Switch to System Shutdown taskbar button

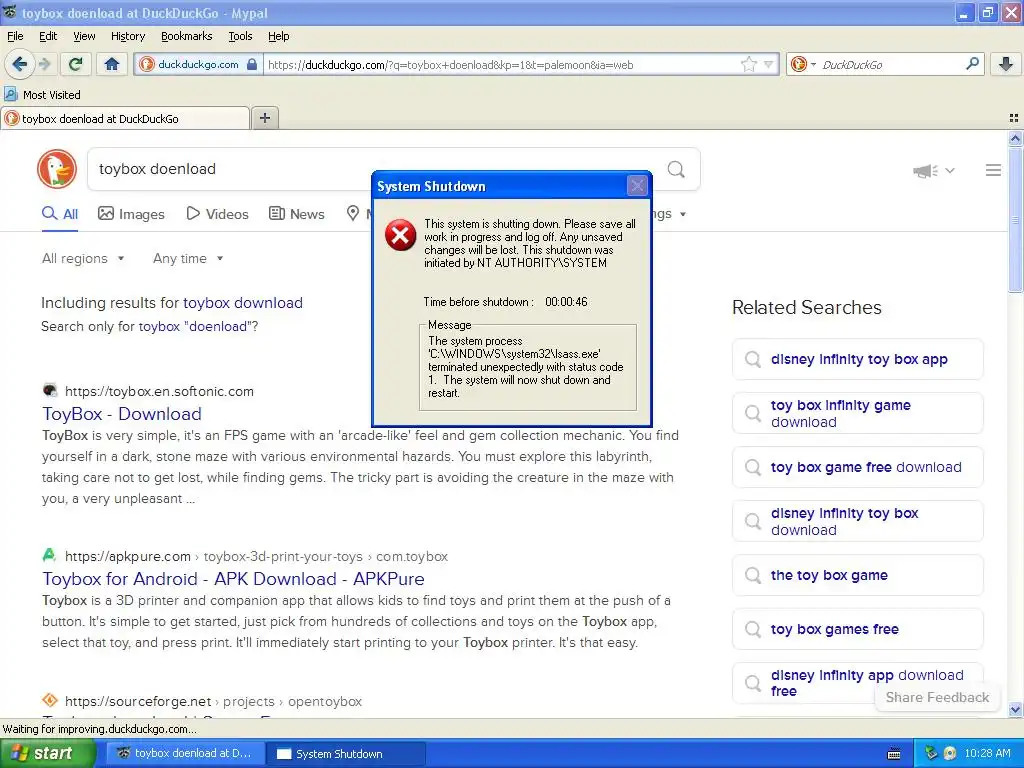point(348,754)
